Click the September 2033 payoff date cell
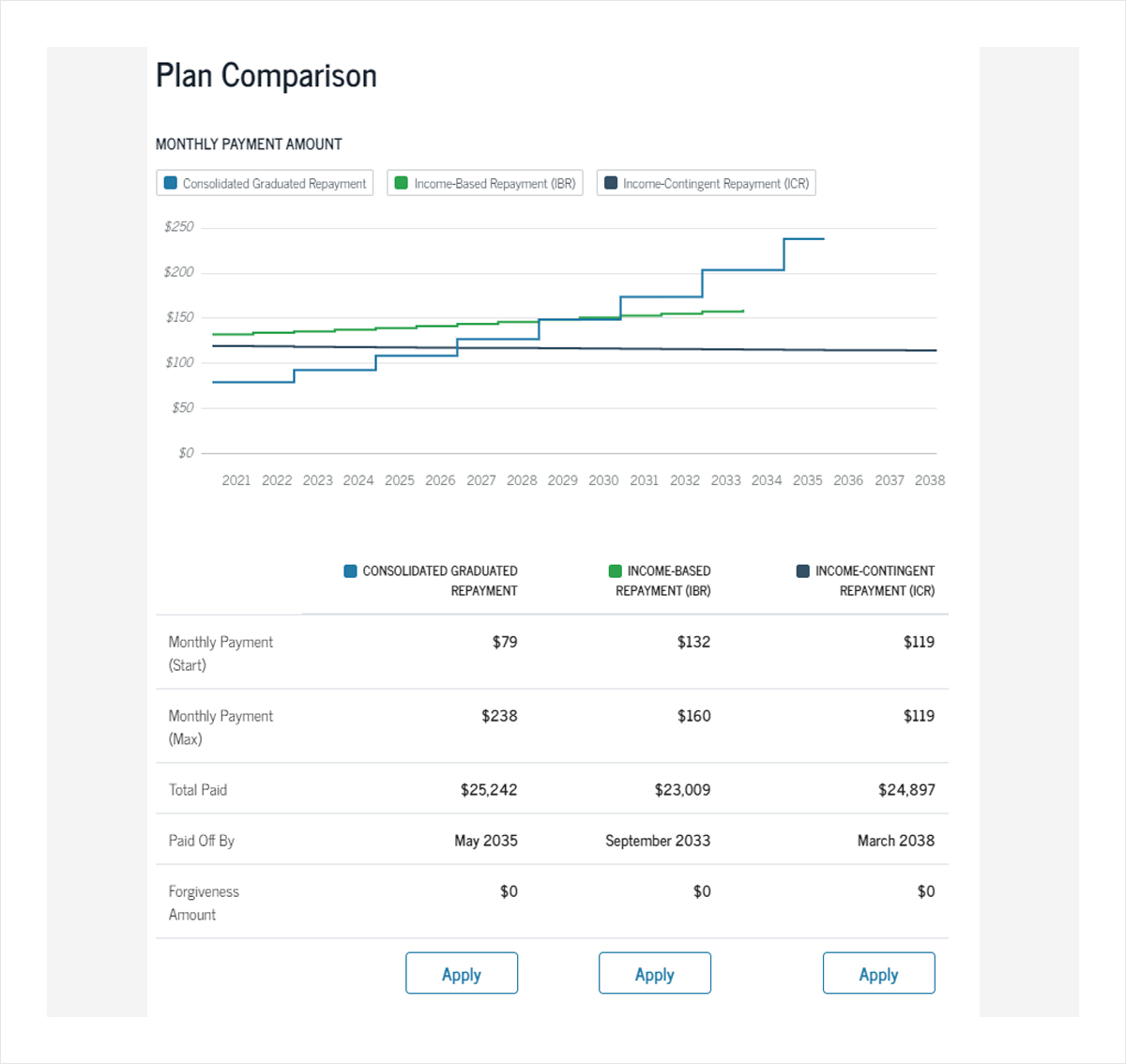The image size is (1126, 1064). [x=657, y=841]
